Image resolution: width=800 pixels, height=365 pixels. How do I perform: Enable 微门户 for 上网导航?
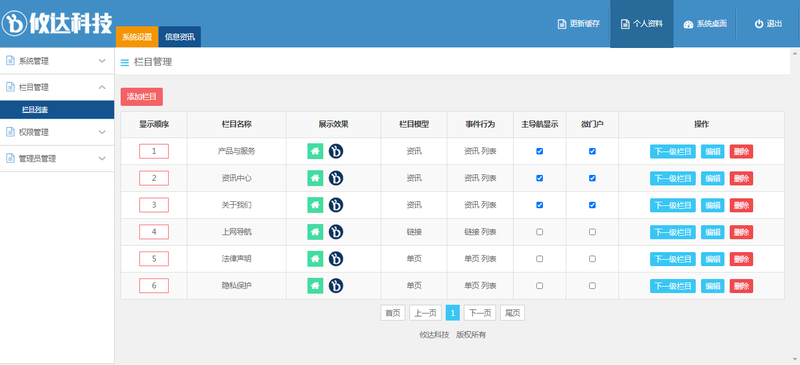592,232
